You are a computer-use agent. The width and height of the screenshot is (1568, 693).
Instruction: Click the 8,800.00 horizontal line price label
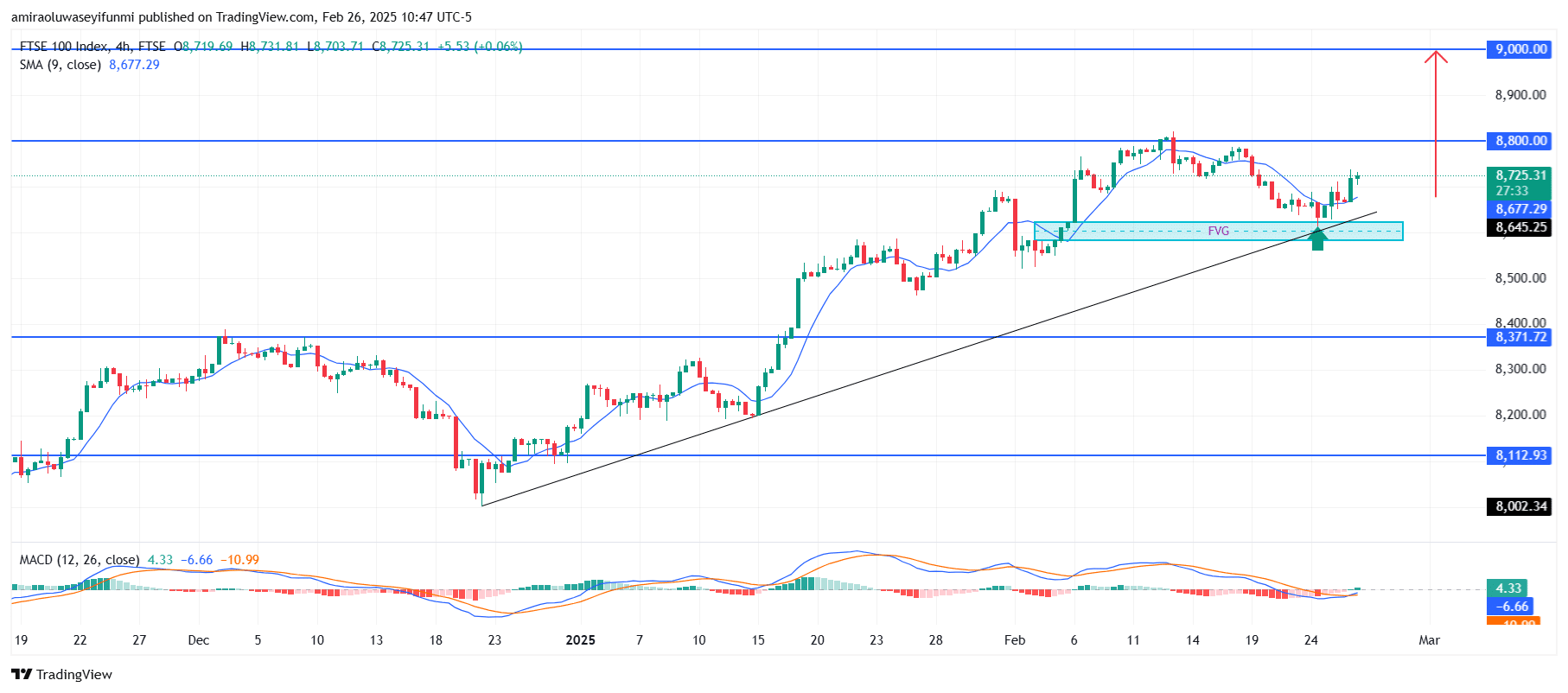click(x=1520, y=141)
